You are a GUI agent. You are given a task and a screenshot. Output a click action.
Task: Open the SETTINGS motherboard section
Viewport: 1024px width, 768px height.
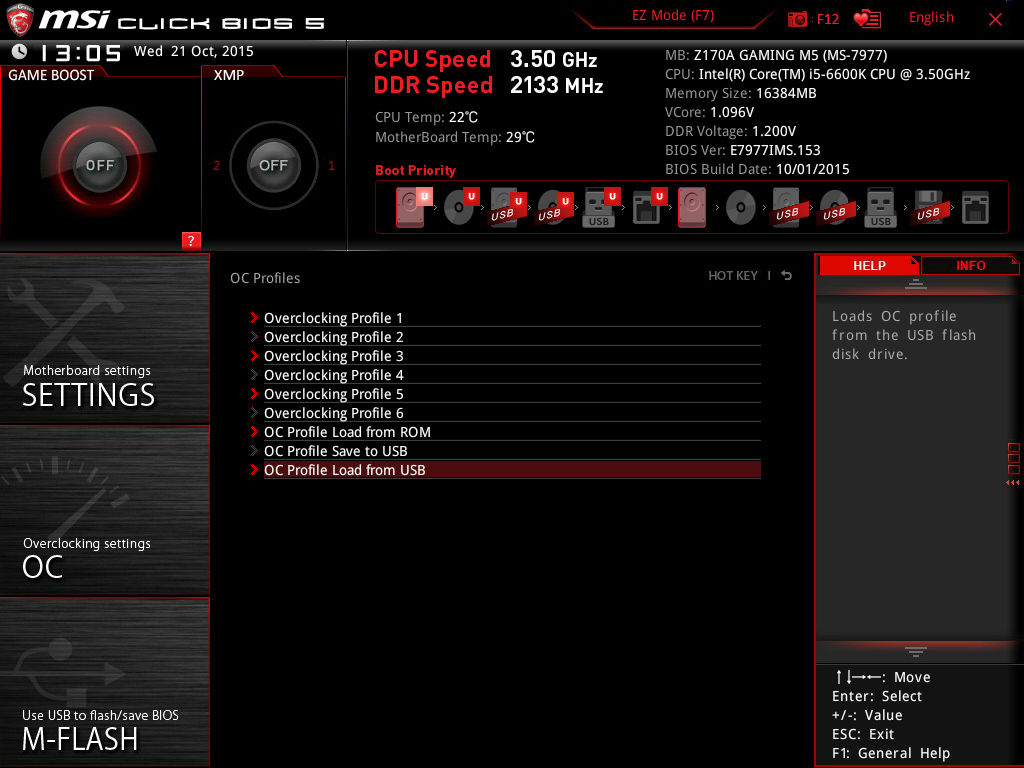click(104, 338)
